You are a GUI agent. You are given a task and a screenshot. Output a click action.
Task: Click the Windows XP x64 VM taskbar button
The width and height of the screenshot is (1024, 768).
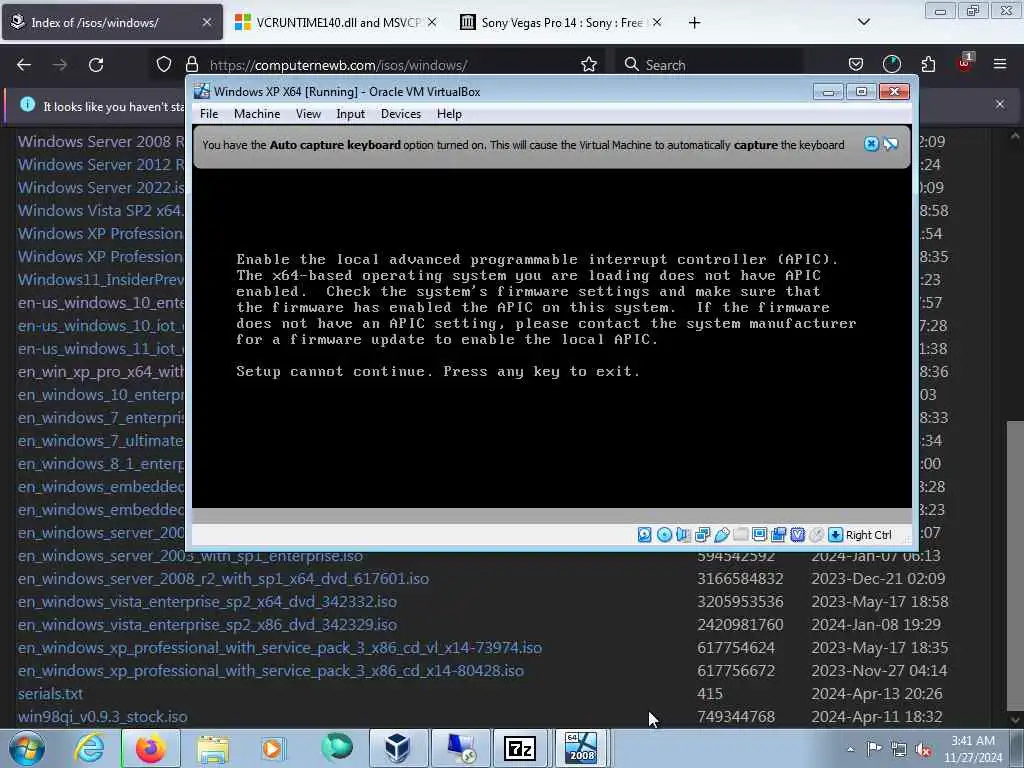click(581, 748)
